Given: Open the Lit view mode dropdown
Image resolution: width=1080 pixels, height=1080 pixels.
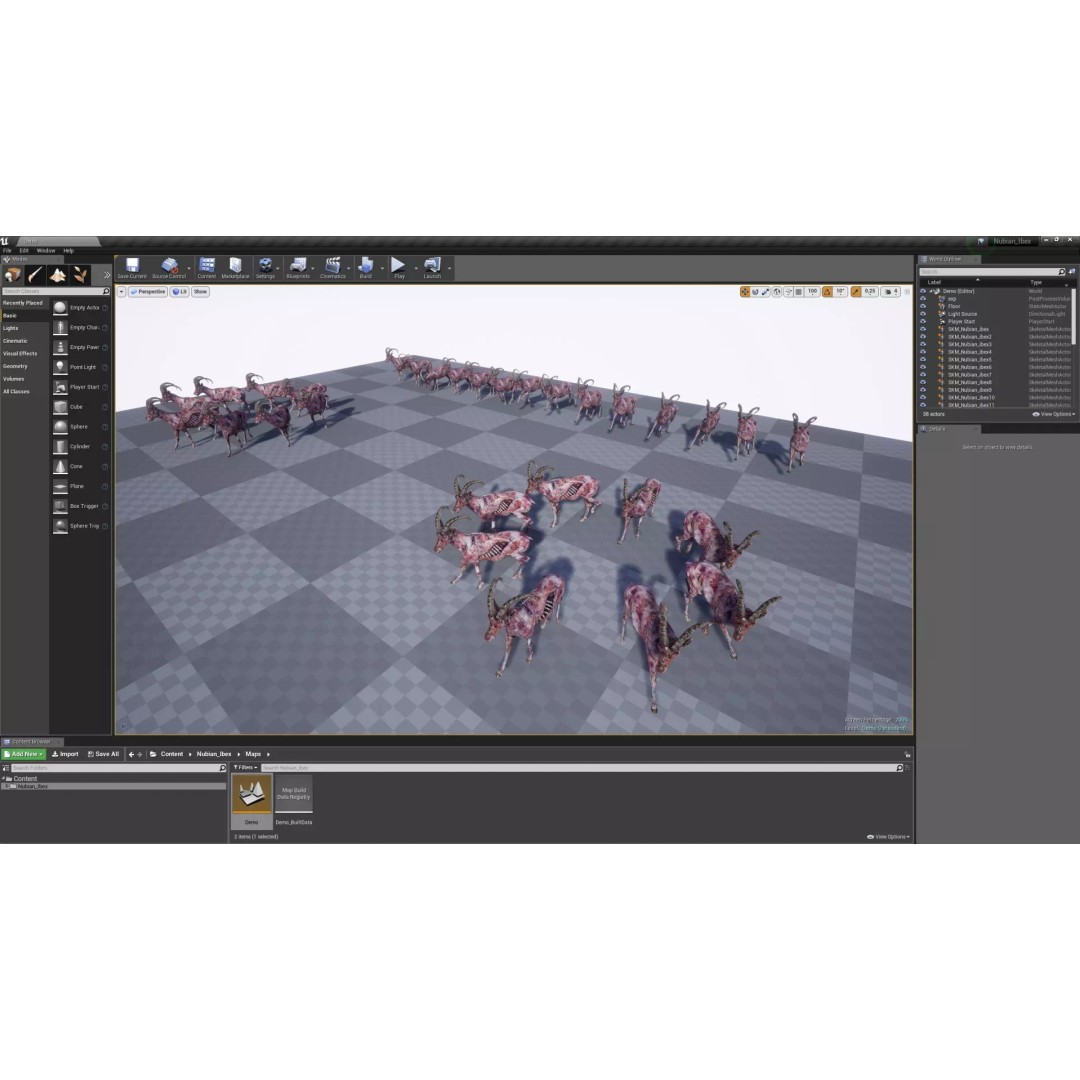Looking at the screenshot, I should [x=180, y=292].
